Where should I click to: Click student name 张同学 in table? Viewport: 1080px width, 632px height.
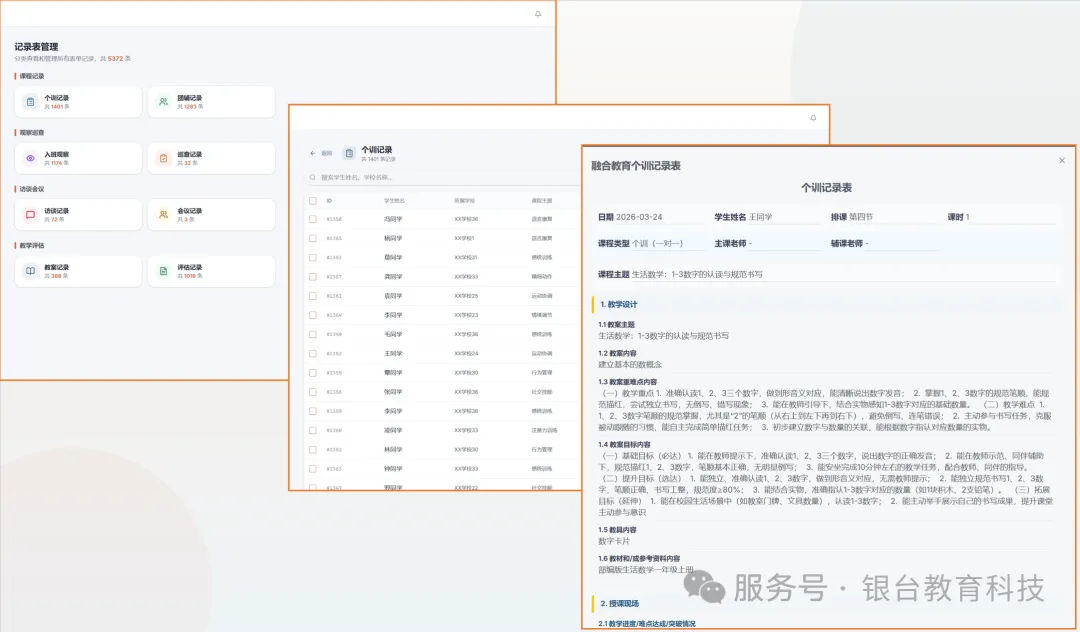393,392
